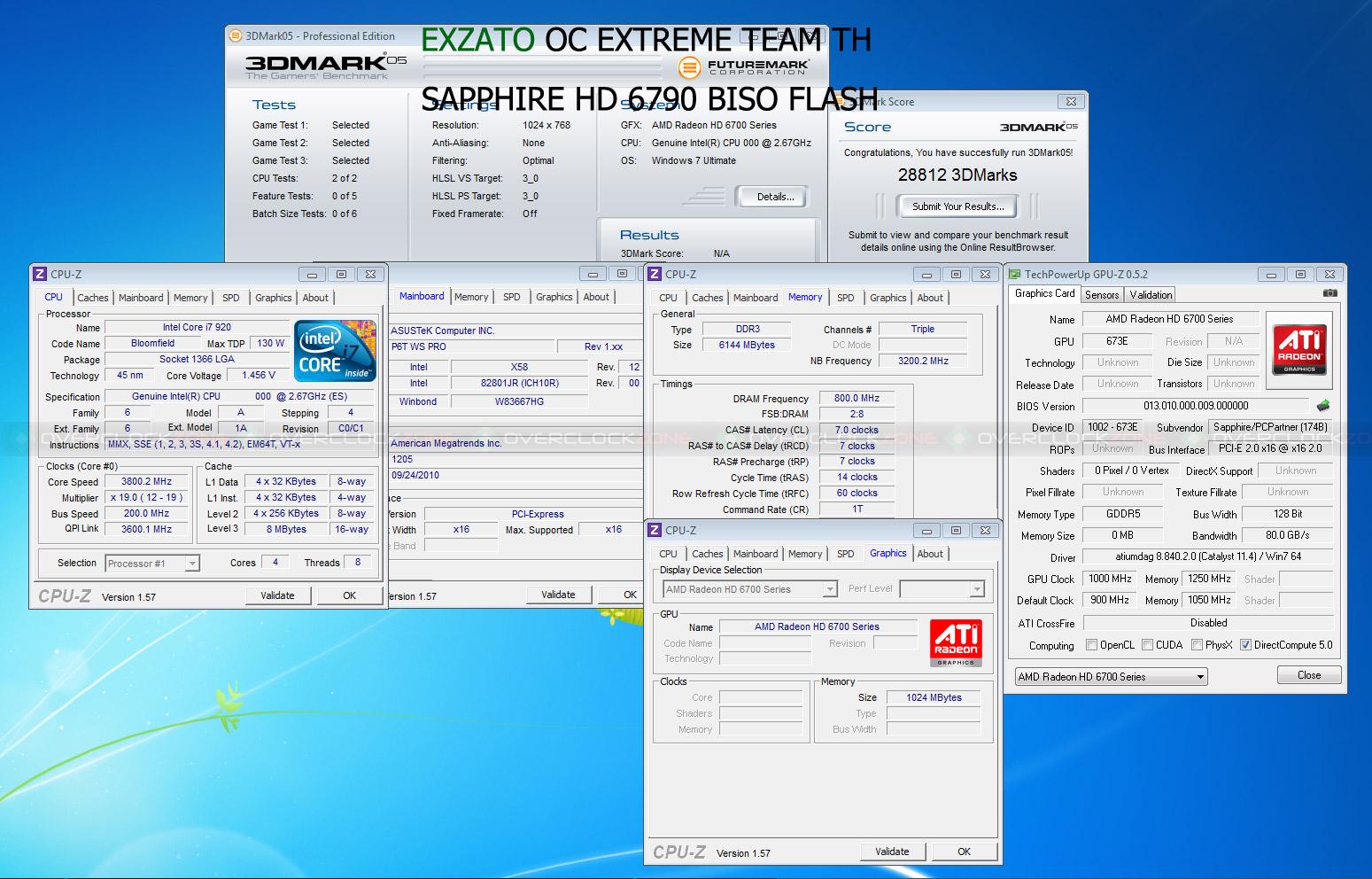Close the 3DMark Score window
This screenshot has height=879, width=1372.
(1070, 101)
